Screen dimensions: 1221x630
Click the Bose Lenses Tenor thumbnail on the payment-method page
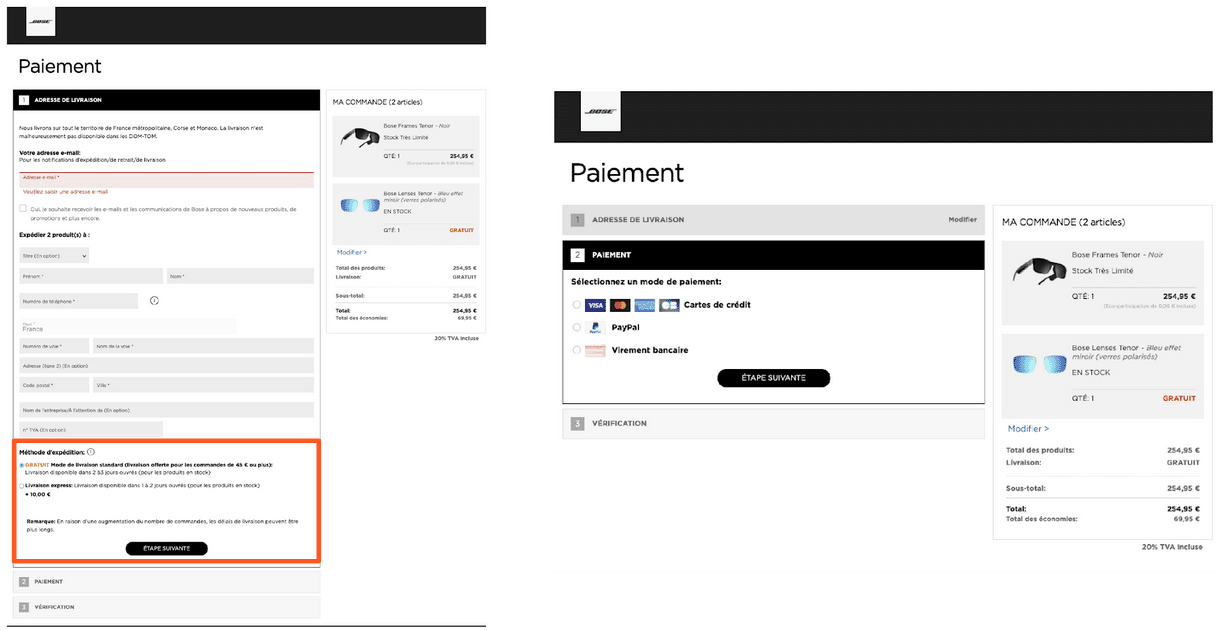tap(1038, 363)
